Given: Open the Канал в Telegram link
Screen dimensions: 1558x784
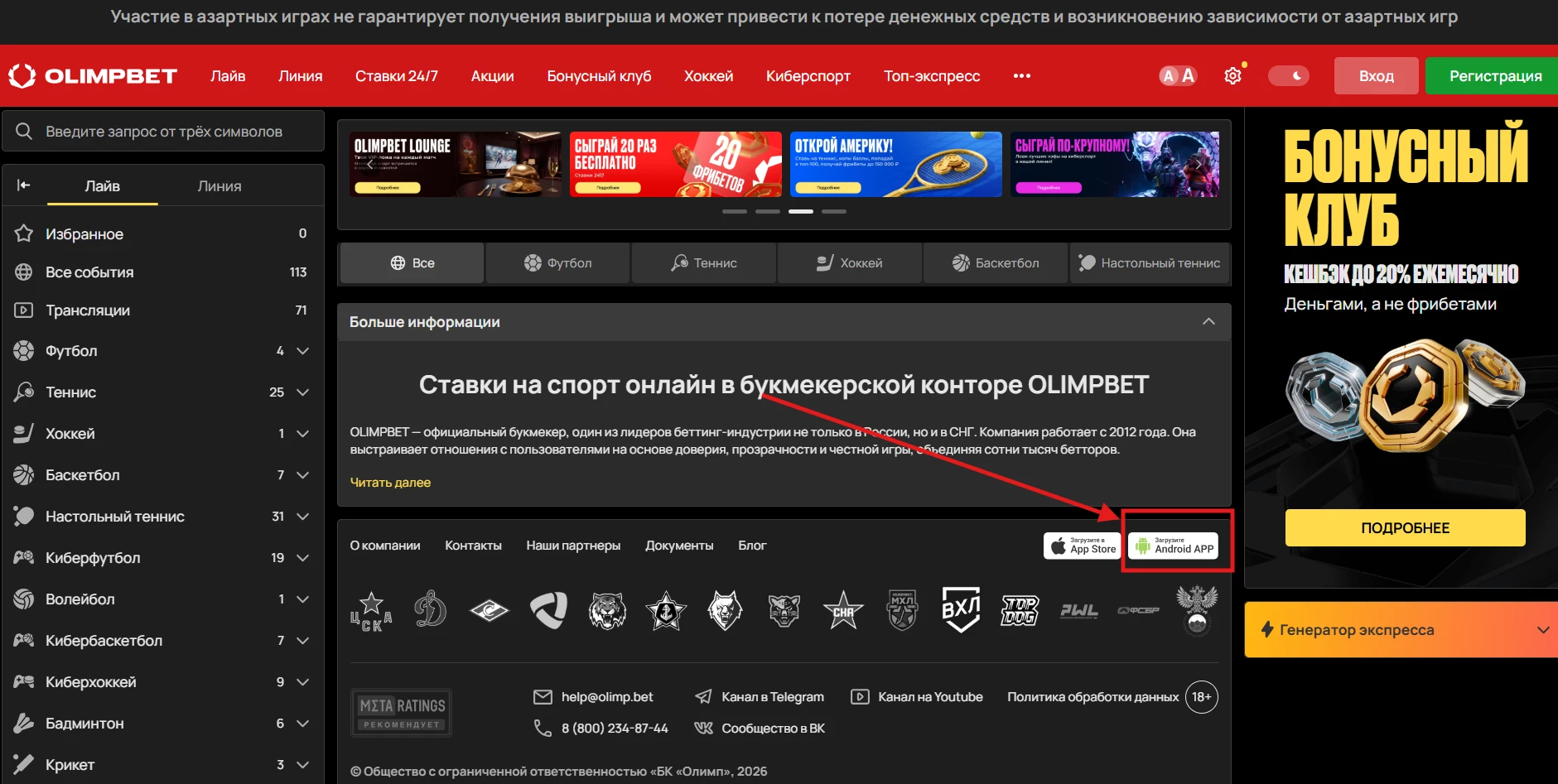Looking at the screenshot, I should click(773, 697).
